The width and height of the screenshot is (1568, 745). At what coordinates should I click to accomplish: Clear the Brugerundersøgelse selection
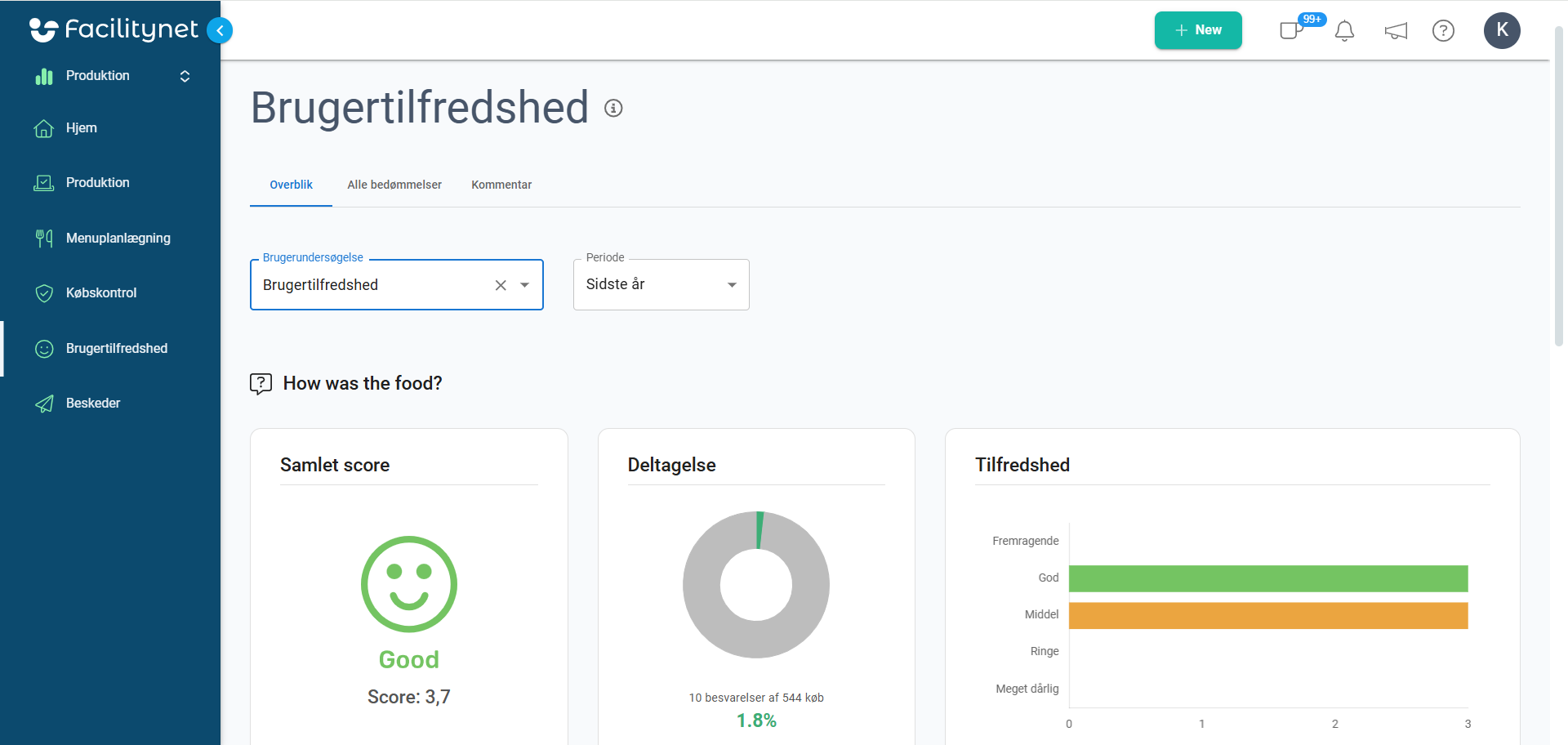(x=501, y=285)
